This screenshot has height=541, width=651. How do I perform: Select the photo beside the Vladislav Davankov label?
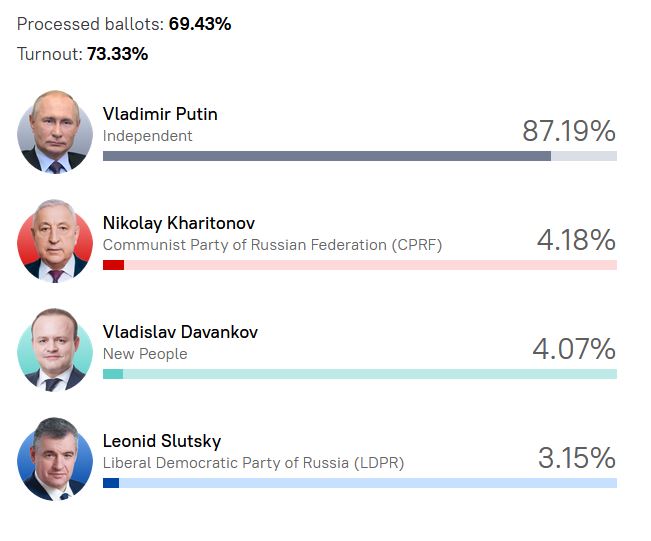click(55, 350)
